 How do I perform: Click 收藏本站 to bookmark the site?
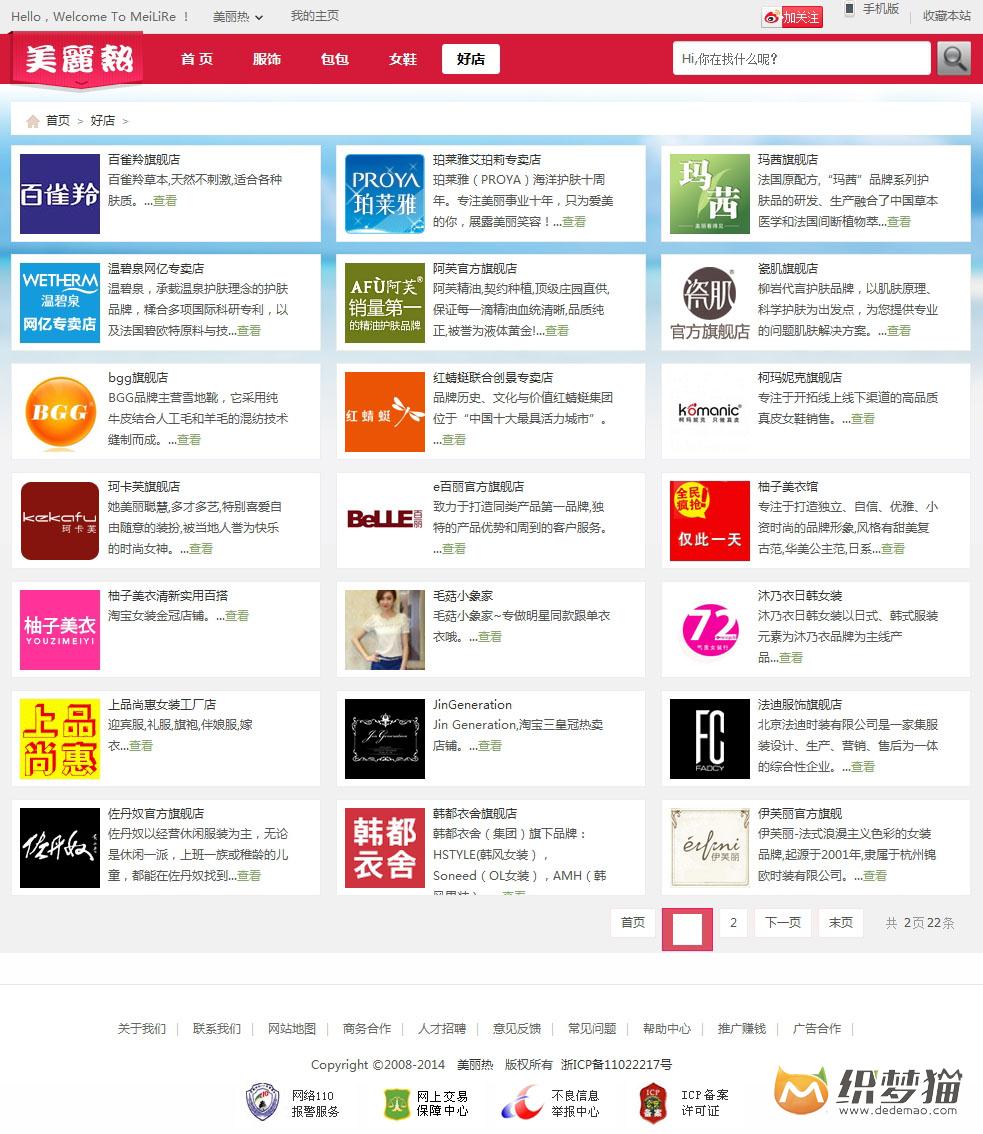tap(947, 16)
